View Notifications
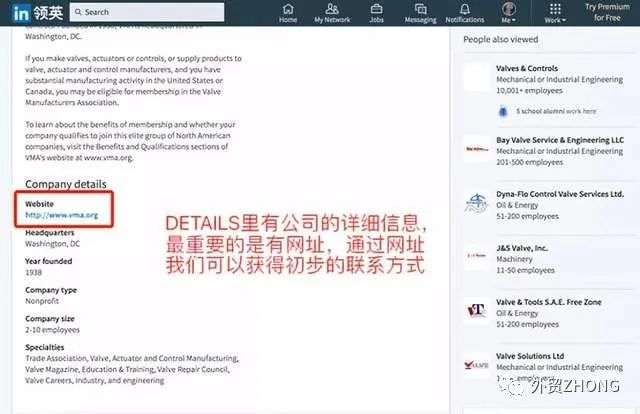Viewport: 640px width, 414px height. tap(464, 13)
